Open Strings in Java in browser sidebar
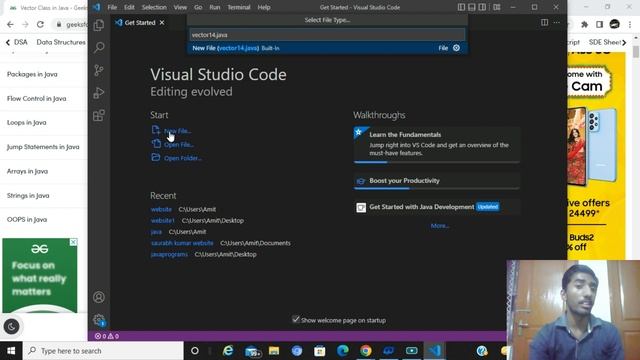 (x=28, y=196)
